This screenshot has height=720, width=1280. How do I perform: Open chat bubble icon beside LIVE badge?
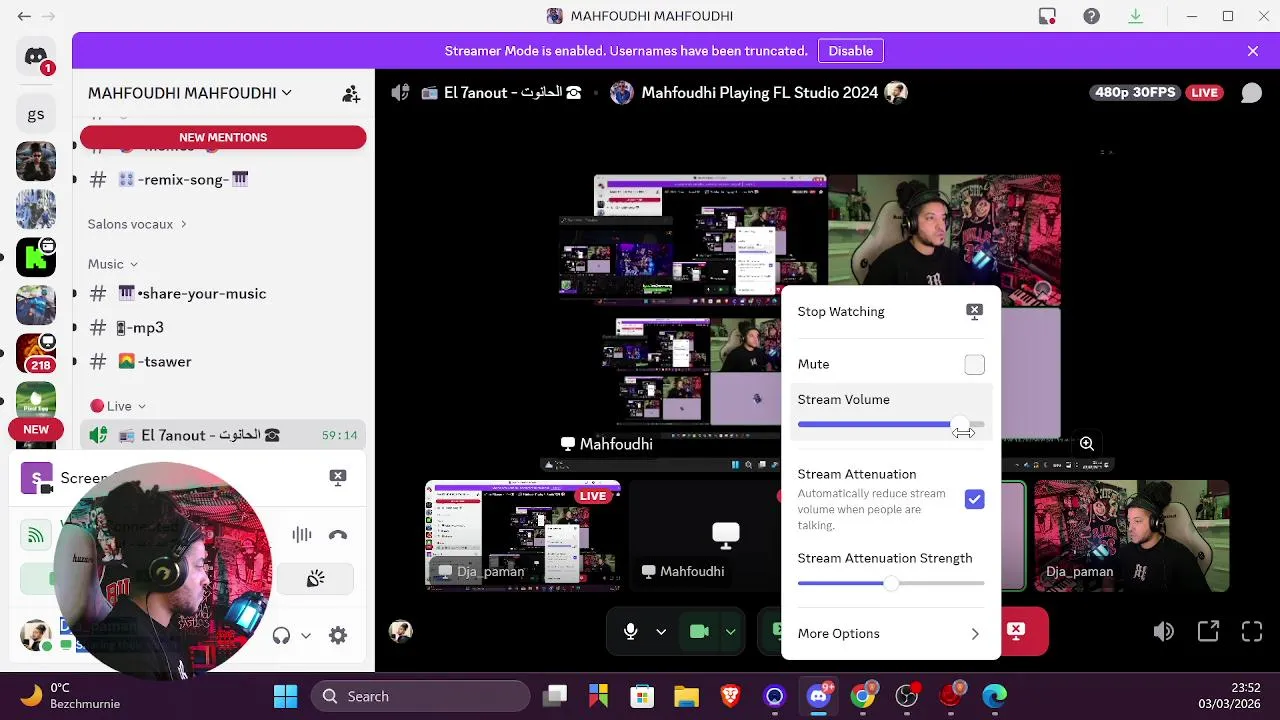pyautogui.click(x=1251, y=93)
